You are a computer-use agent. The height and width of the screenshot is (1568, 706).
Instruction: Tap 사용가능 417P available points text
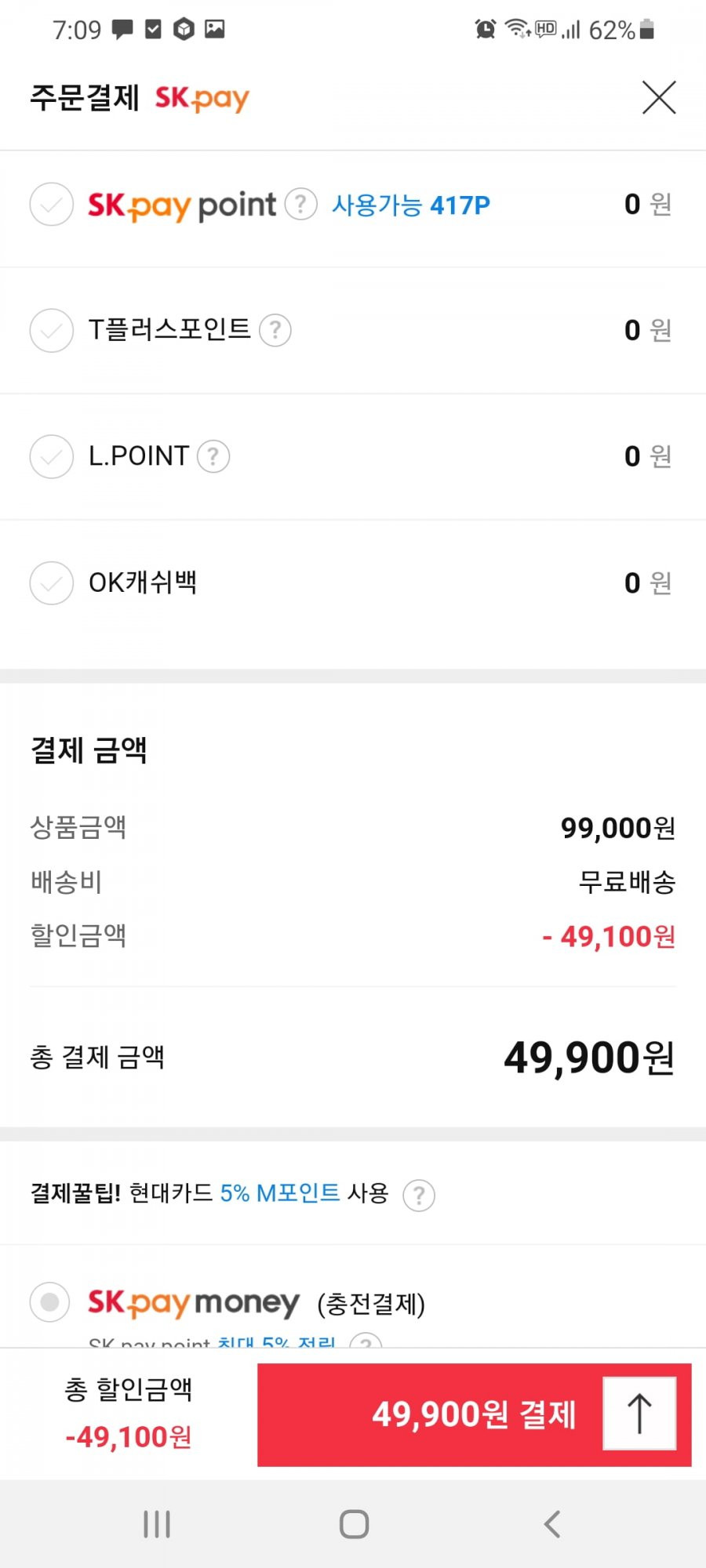click(411, 205)
